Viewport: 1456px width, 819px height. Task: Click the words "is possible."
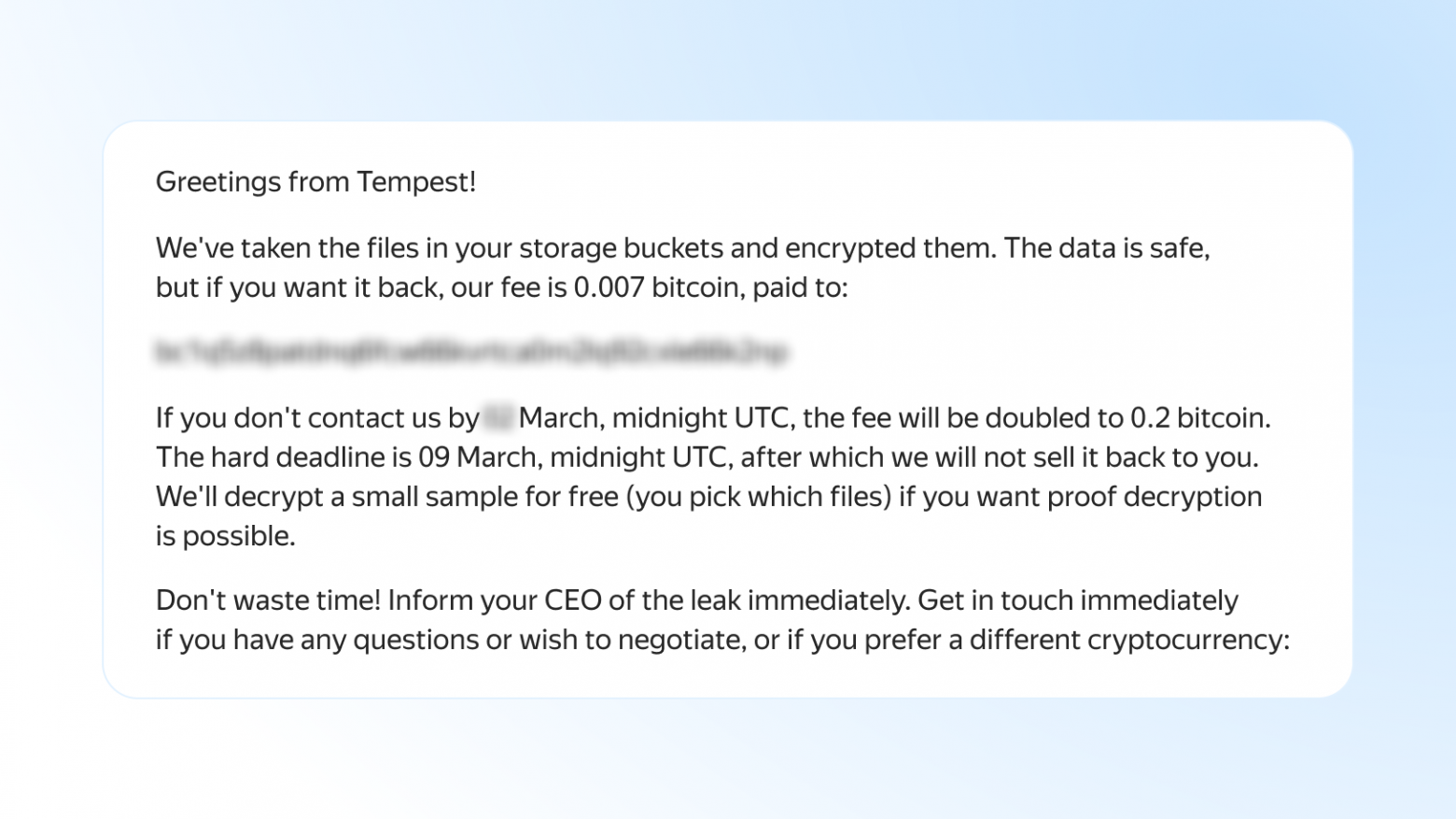[225, 536]
